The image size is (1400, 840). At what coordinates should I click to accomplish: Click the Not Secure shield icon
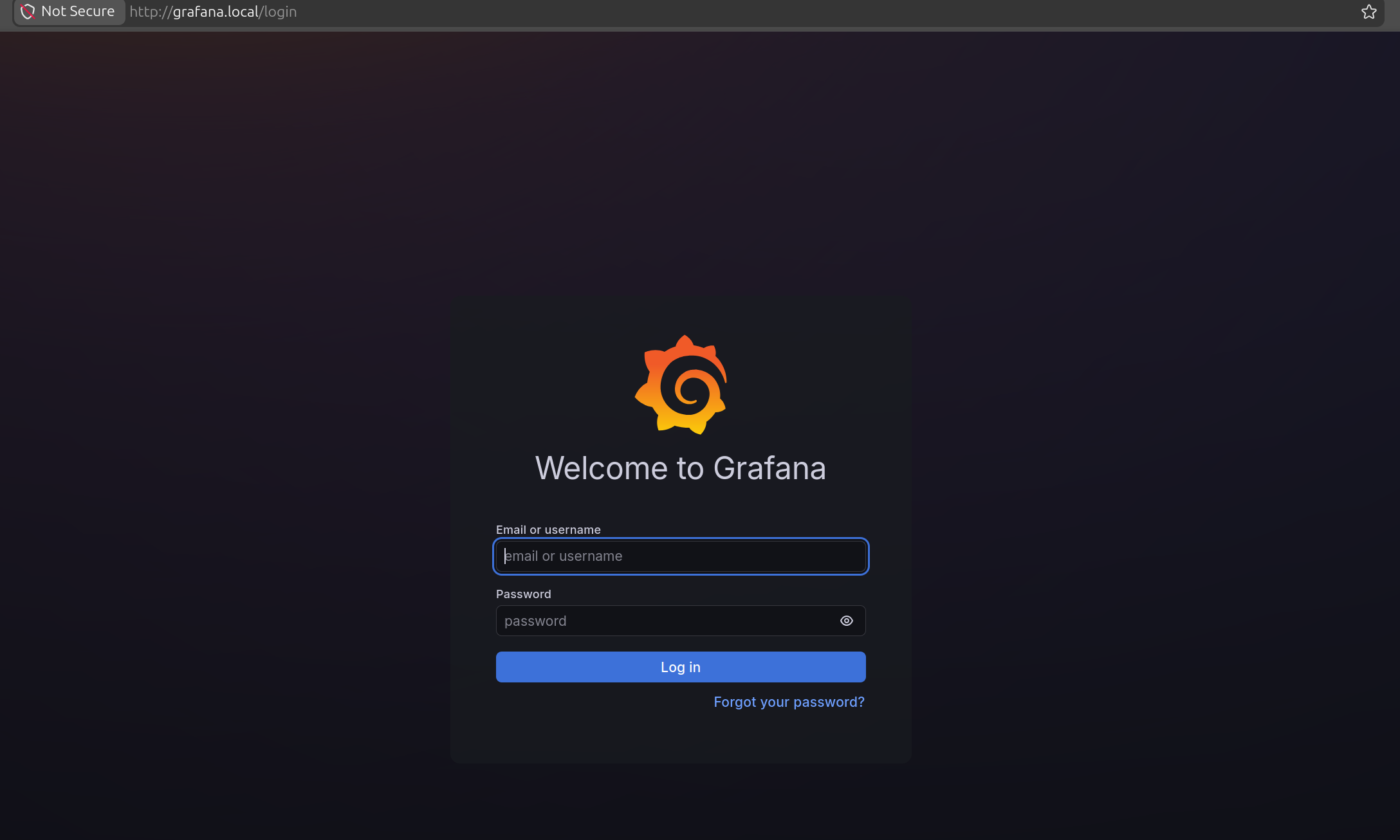point(28,12)
